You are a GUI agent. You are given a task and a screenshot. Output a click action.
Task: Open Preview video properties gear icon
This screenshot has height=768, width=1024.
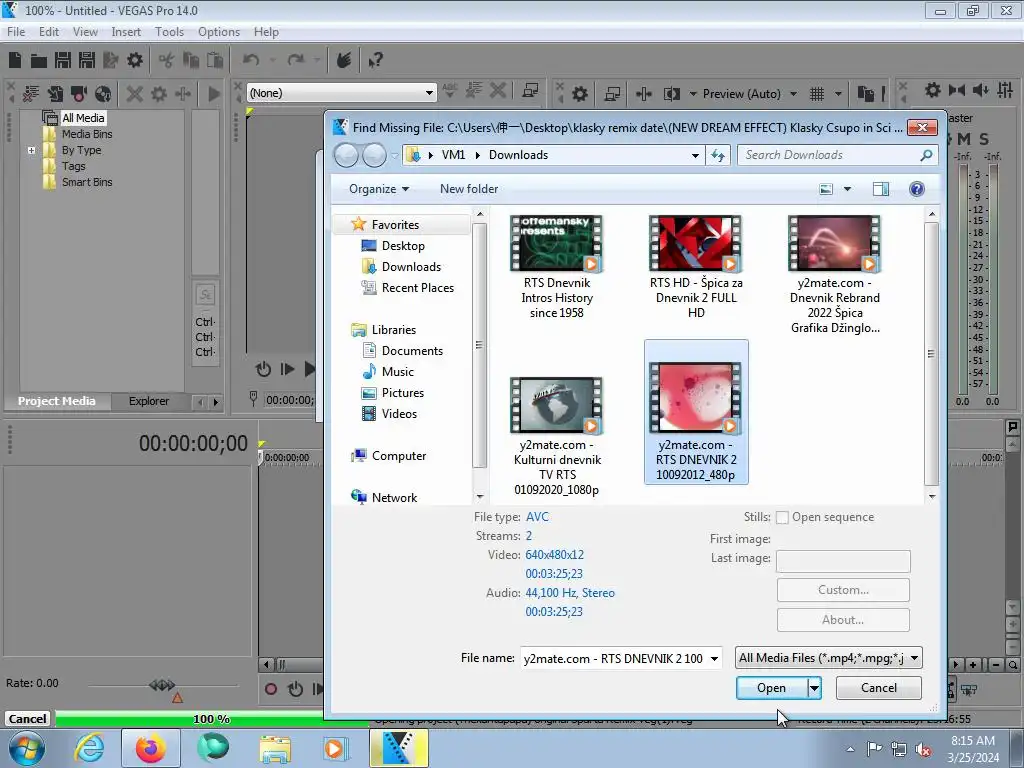580,94
